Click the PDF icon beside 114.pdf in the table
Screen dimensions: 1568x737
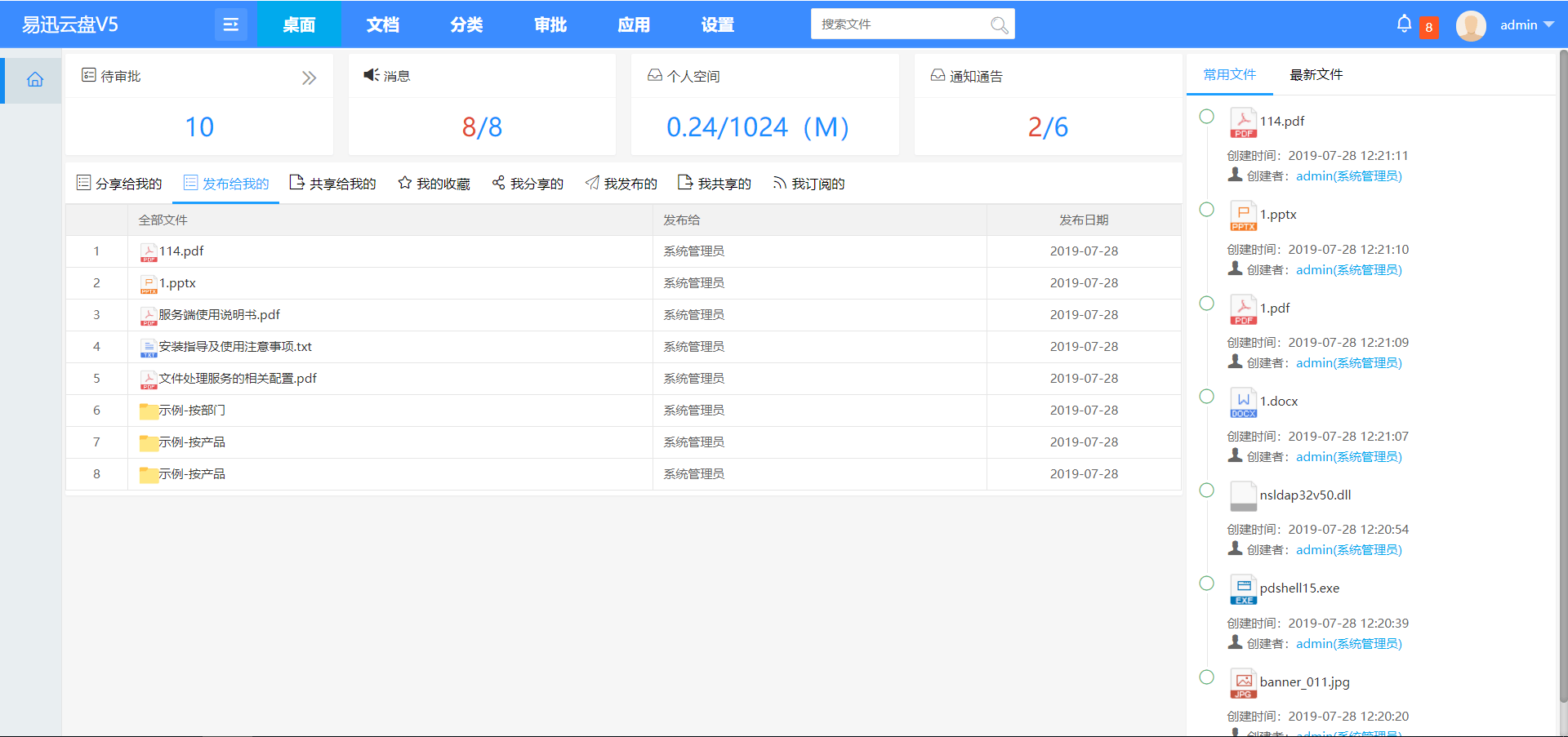tap(149, 252)
